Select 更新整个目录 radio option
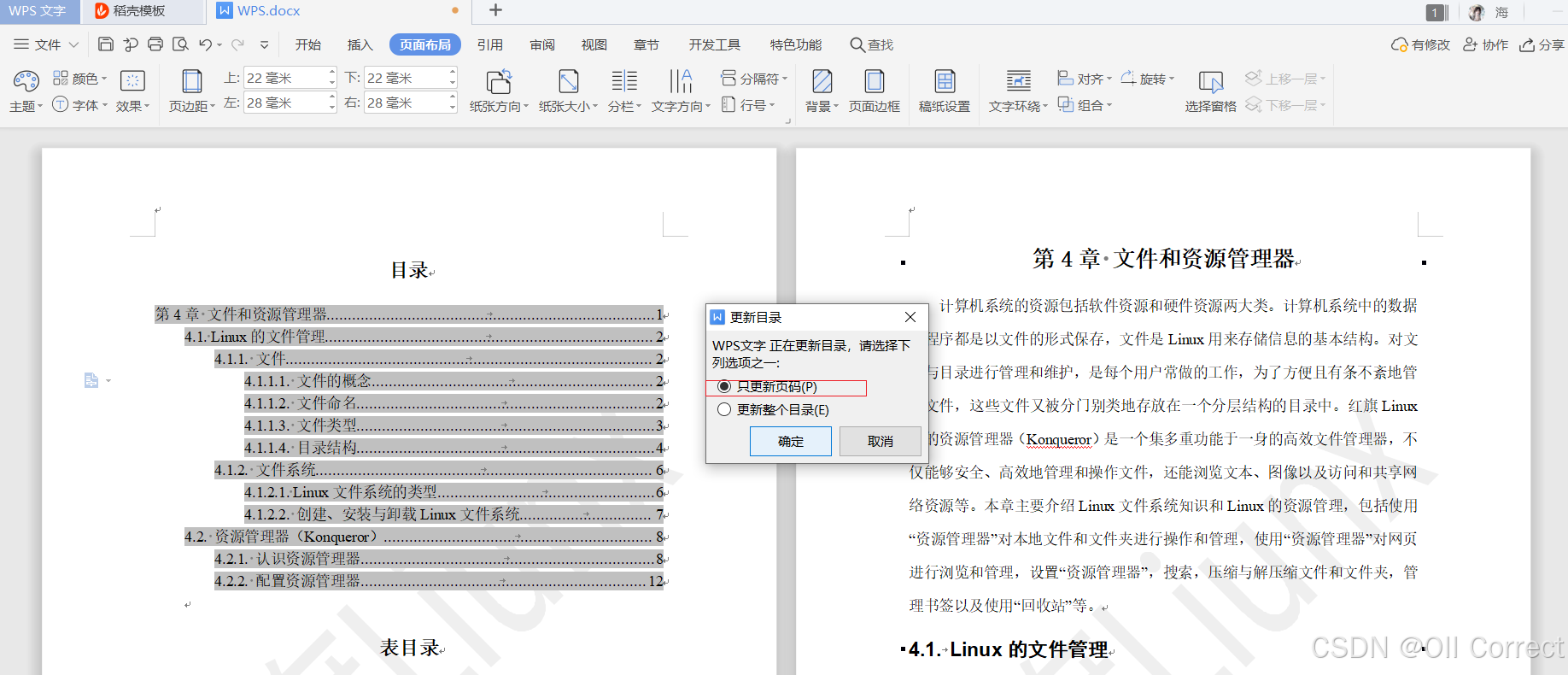Image resolution: width=1568 pixels, height=675 pixels. coord(724,409)
